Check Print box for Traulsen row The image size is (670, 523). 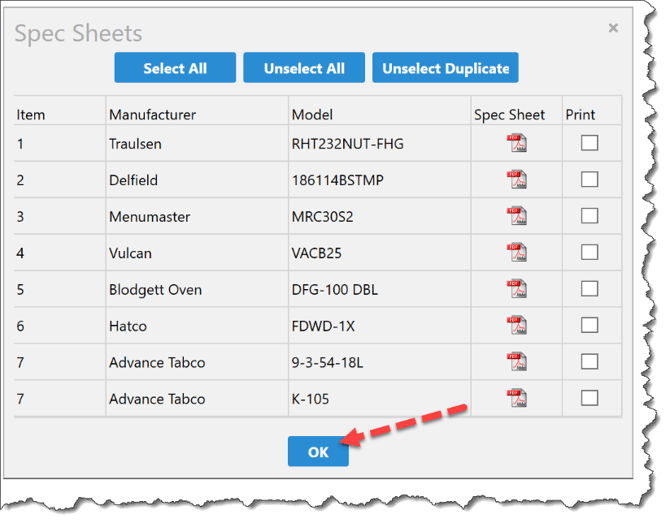click(589, 143)
